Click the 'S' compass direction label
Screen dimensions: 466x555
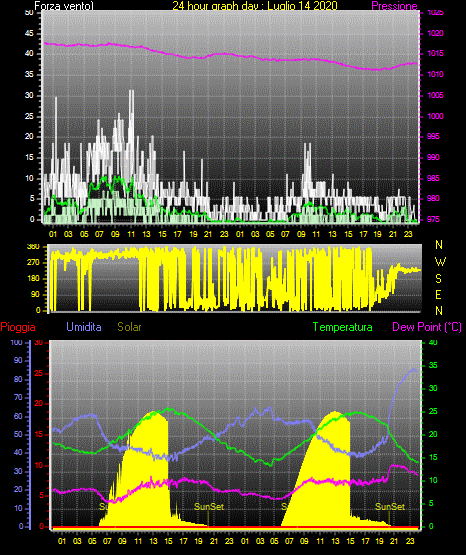click(438, 279)
